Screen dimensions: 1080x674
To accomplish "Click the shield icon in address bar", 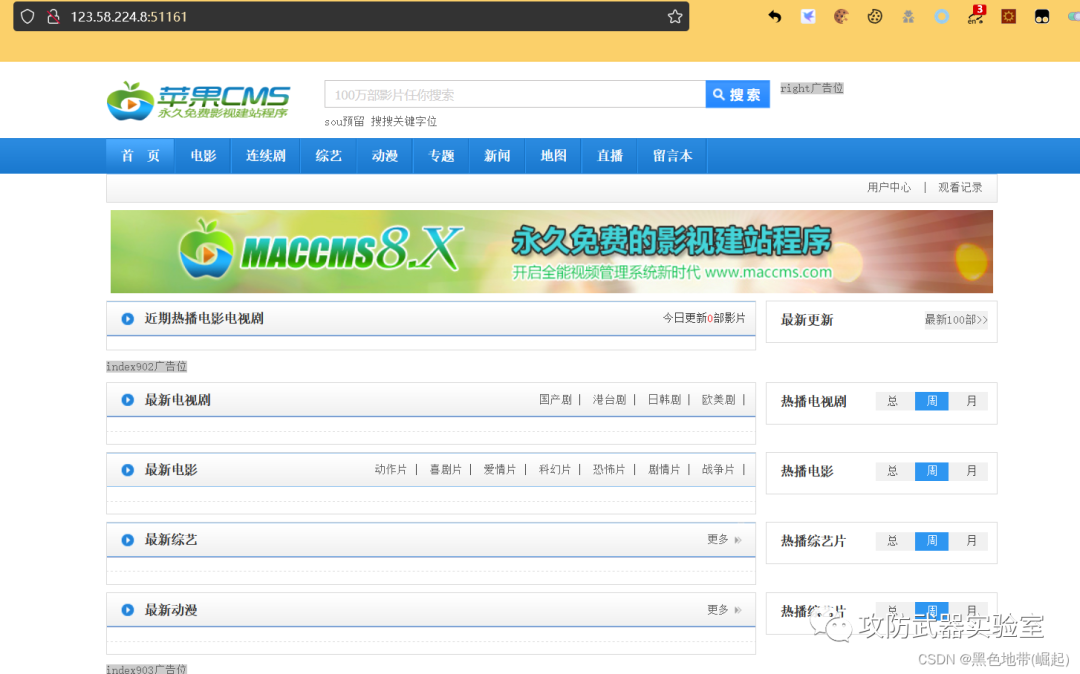I will 27,17.
